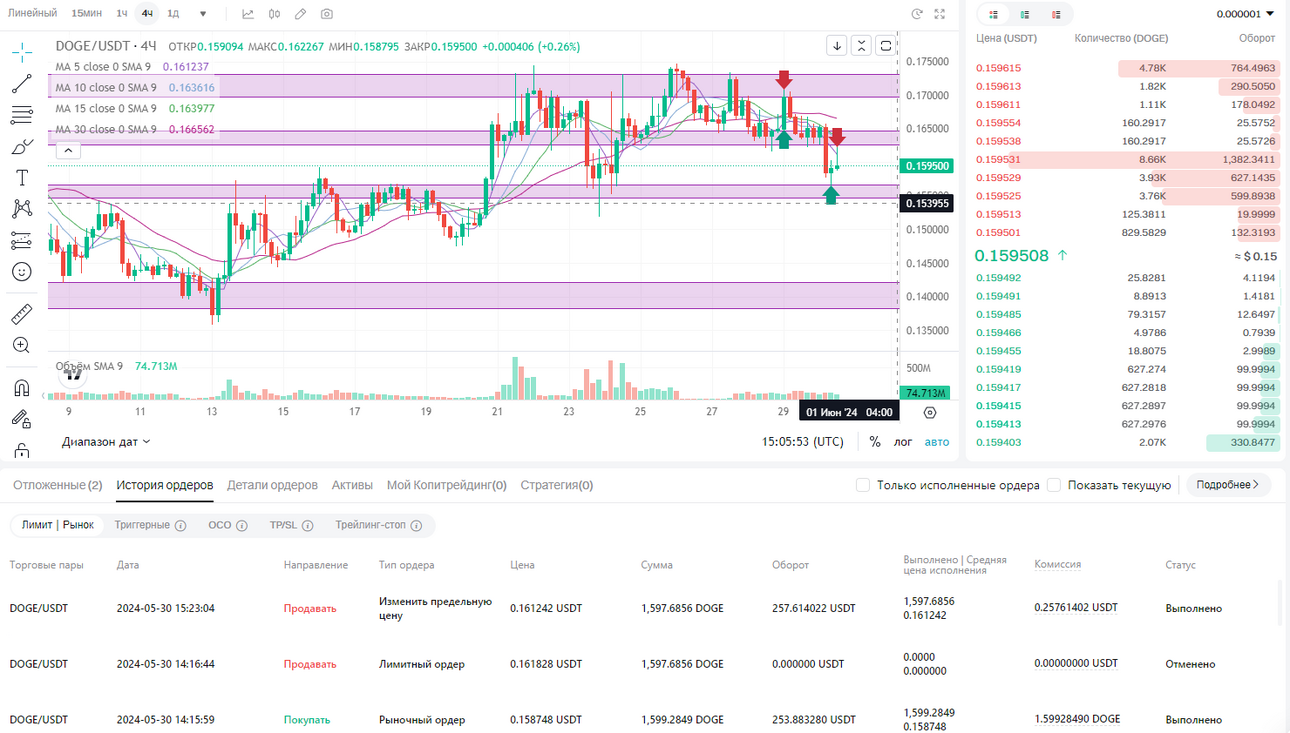Screen dimensions: 1290x733
Task: Open the Отложенные (2) tab
Action: pyautogui.click(x=58, y=485)
